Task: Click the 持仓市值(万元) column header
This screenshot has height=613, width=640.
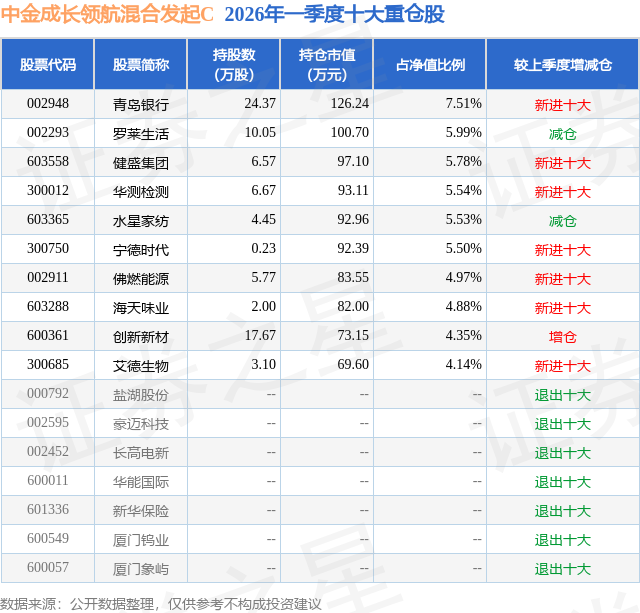Action: [x=327, y=64]
